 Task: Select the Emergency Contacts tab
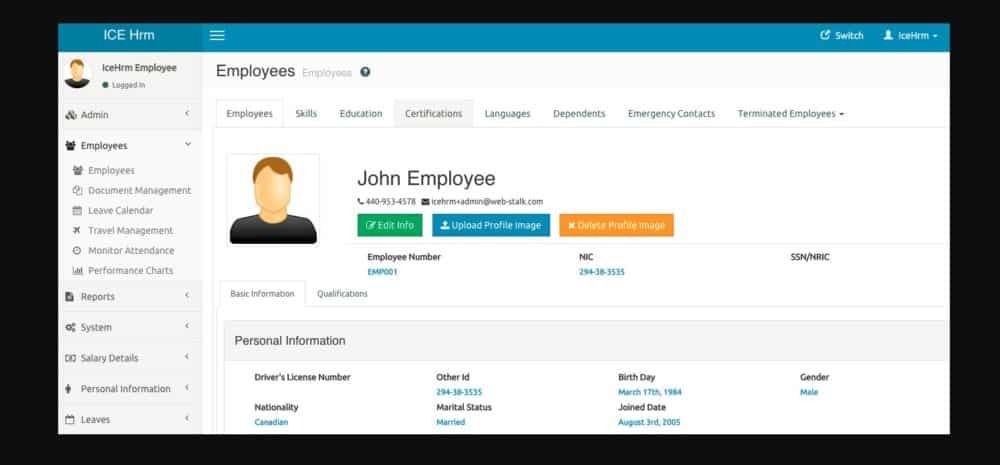click(671, 114)
